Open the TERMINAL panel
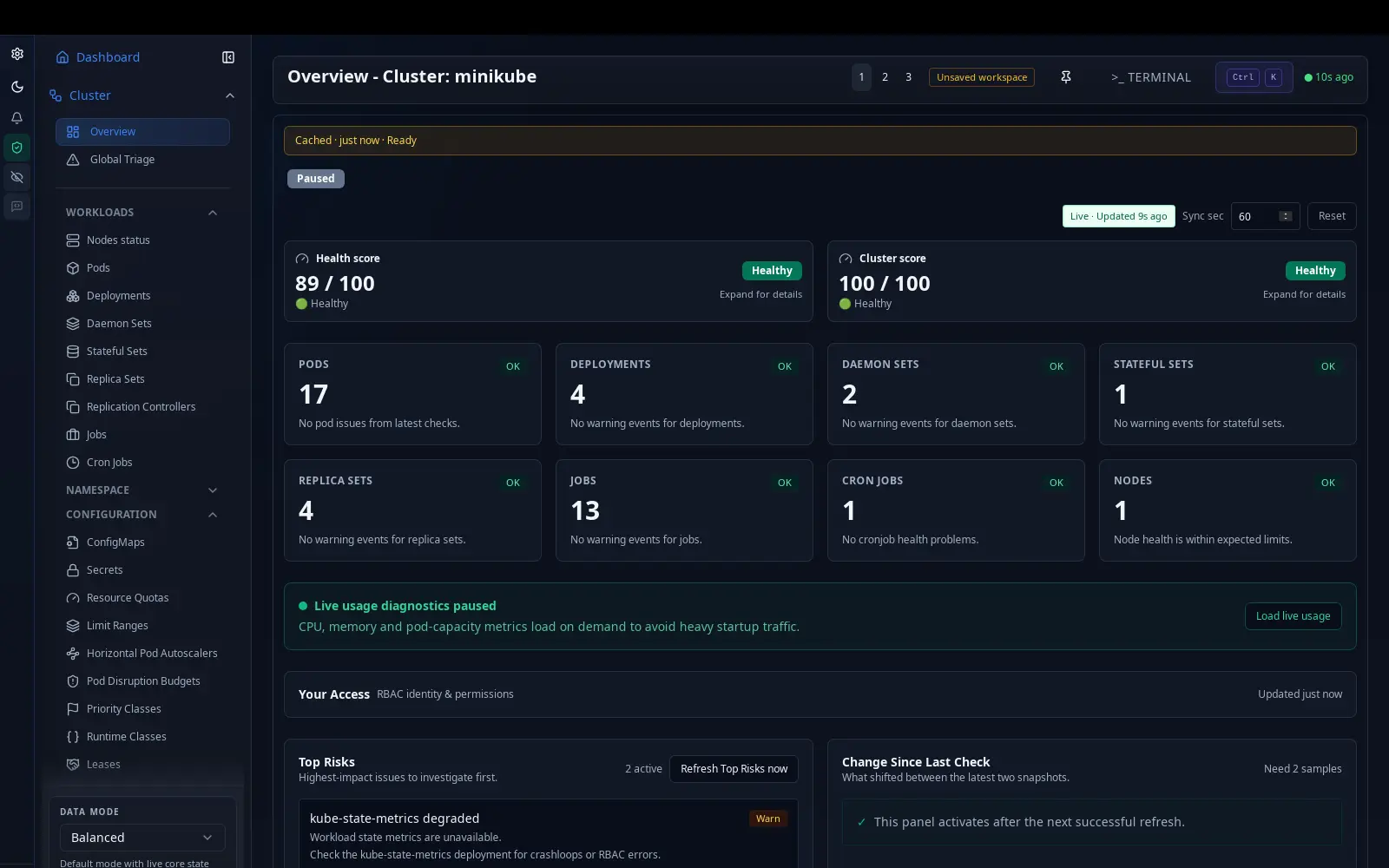This screenshot has height=868, width=1389. point(1151,77)
